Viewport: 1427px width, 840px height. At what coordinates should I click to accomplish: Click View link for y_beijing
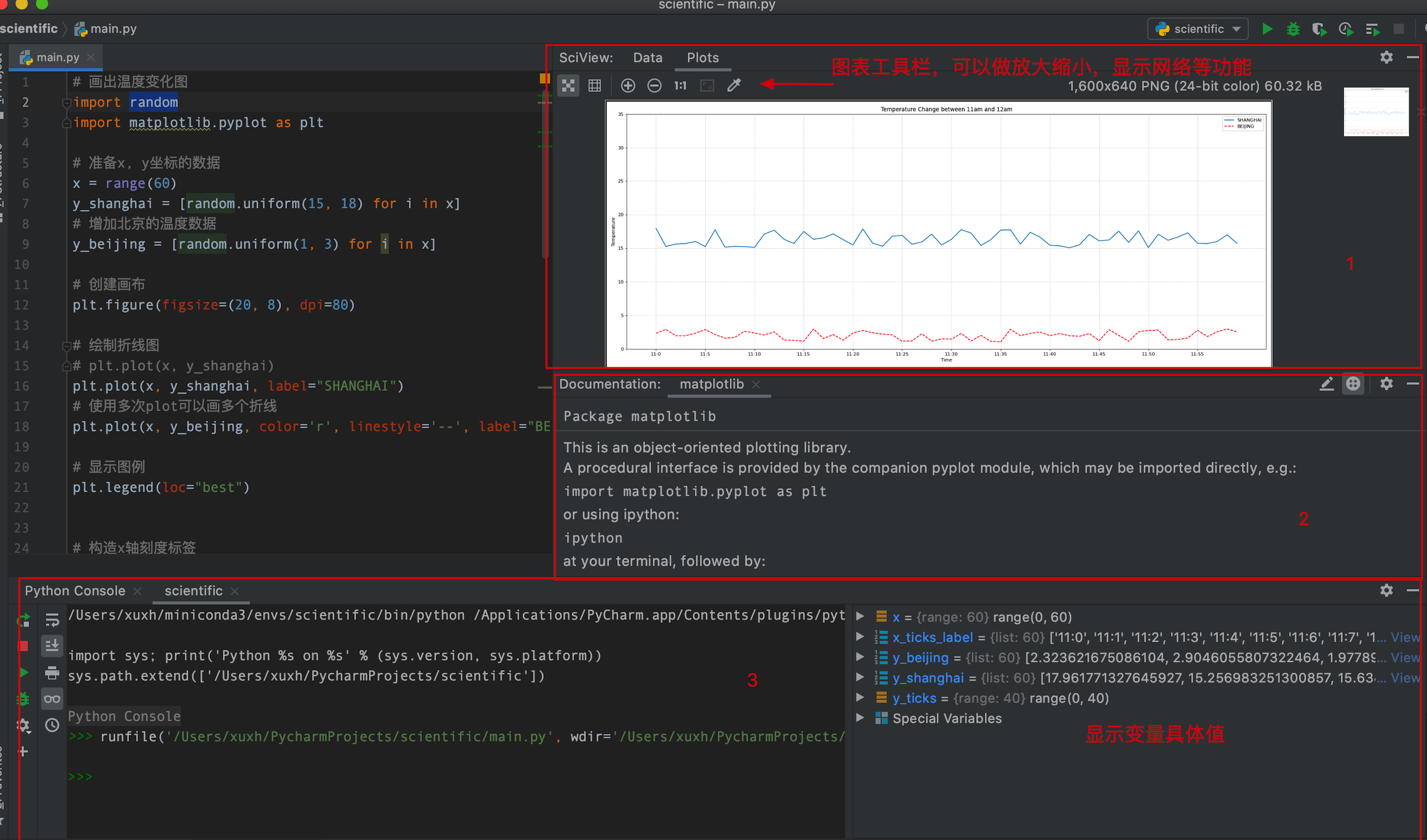tap(1406, 658)
